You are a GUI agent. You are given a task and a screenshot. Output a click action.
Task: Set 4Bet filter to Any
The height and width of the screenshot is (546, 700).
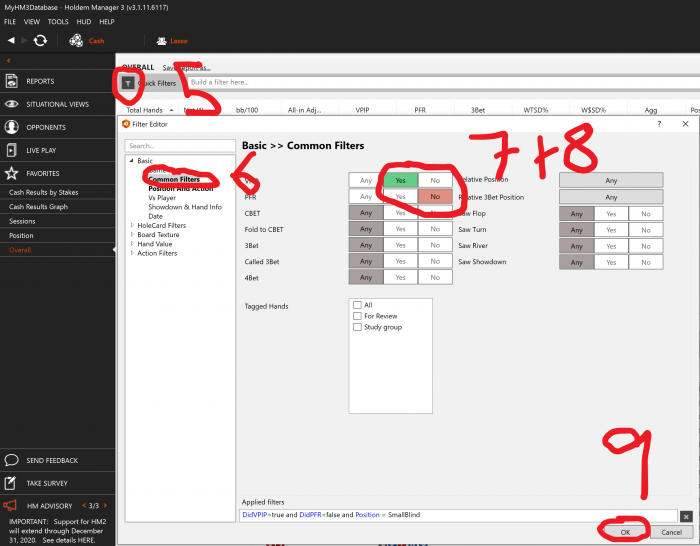(x=366, y=277)
